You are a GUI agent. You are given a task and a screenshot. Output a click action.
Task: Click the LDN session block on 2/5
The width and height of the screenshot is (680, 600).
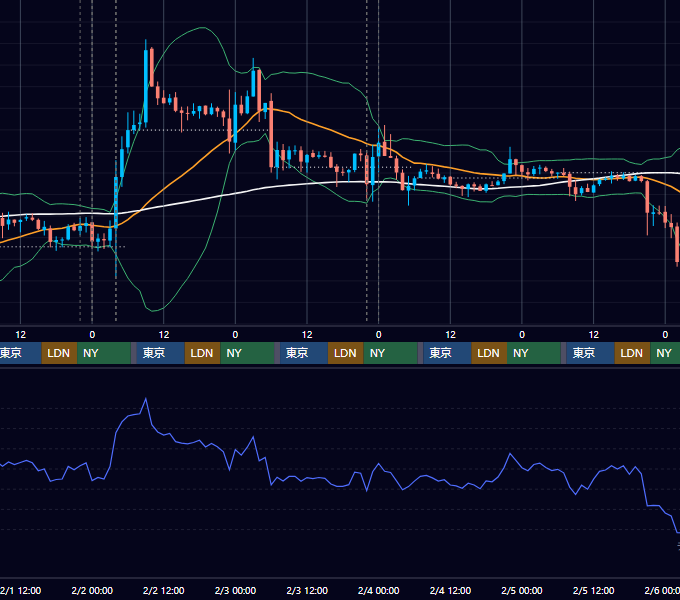pyautogui.click(x=632, y=353)
